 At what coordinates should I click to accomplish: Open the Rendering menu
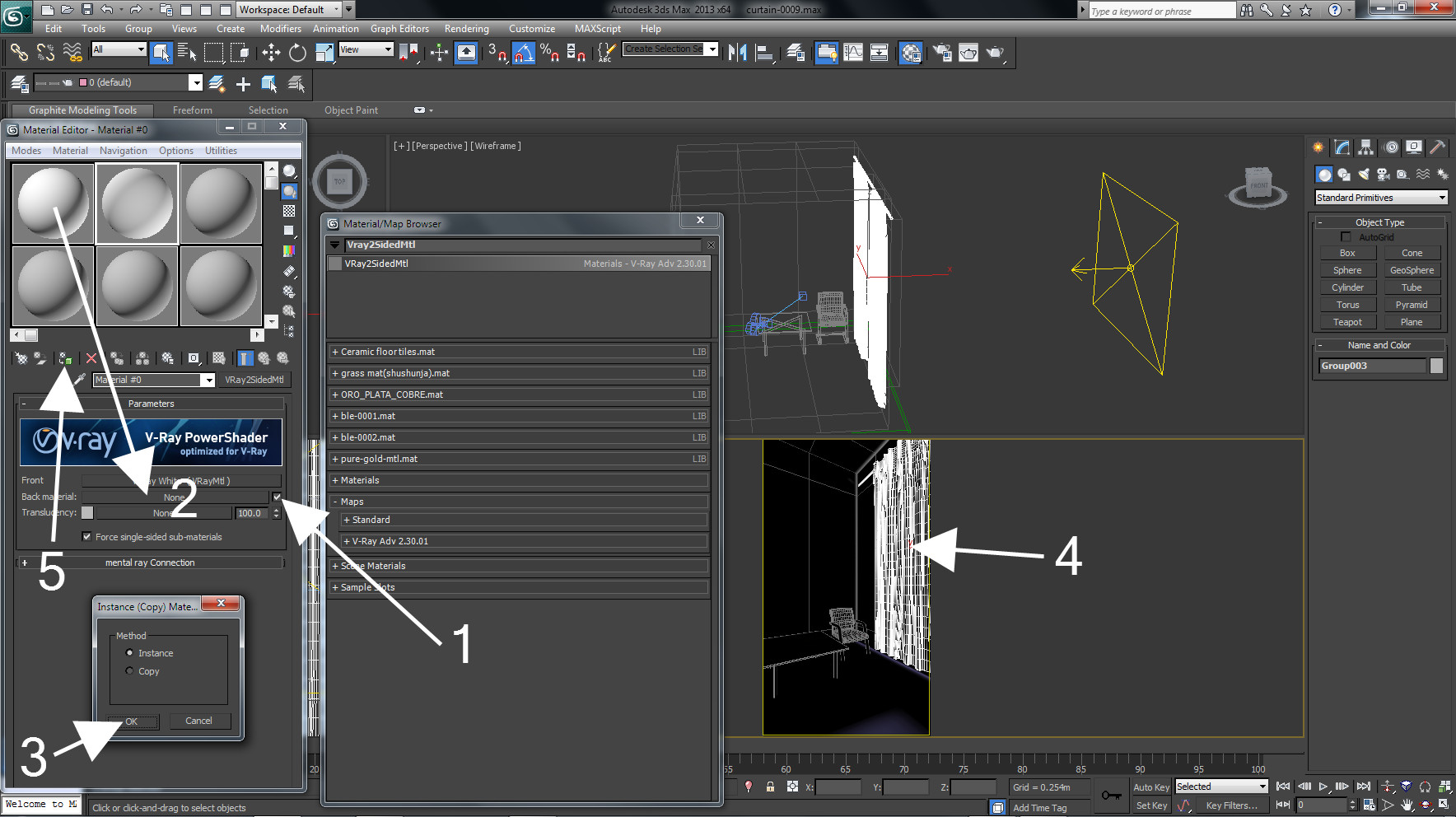point(467,28)
